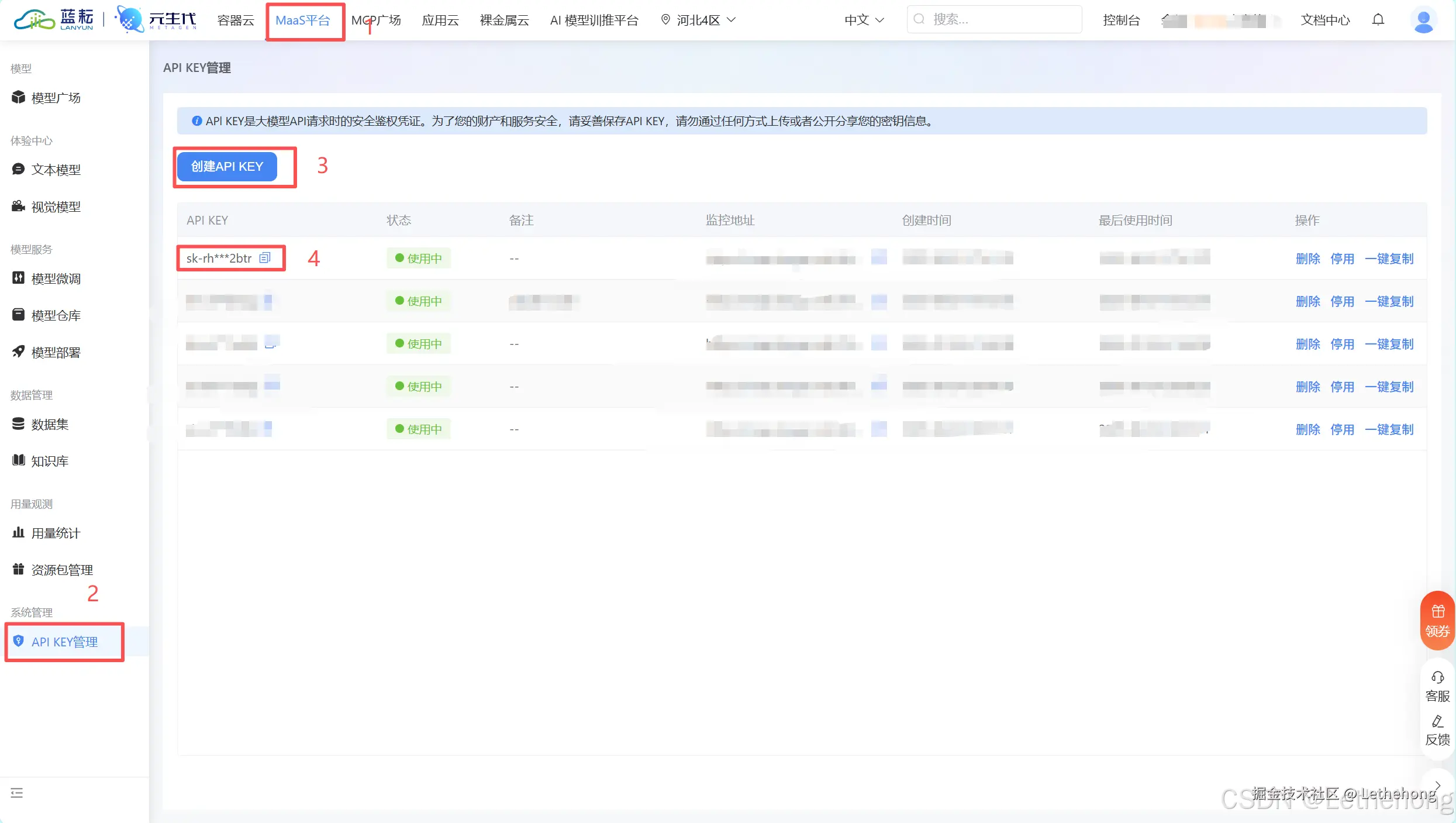Click the 蓝耘 Lanyun logo
Viewport: 1456px width, 823px height.
click(54, 20)
